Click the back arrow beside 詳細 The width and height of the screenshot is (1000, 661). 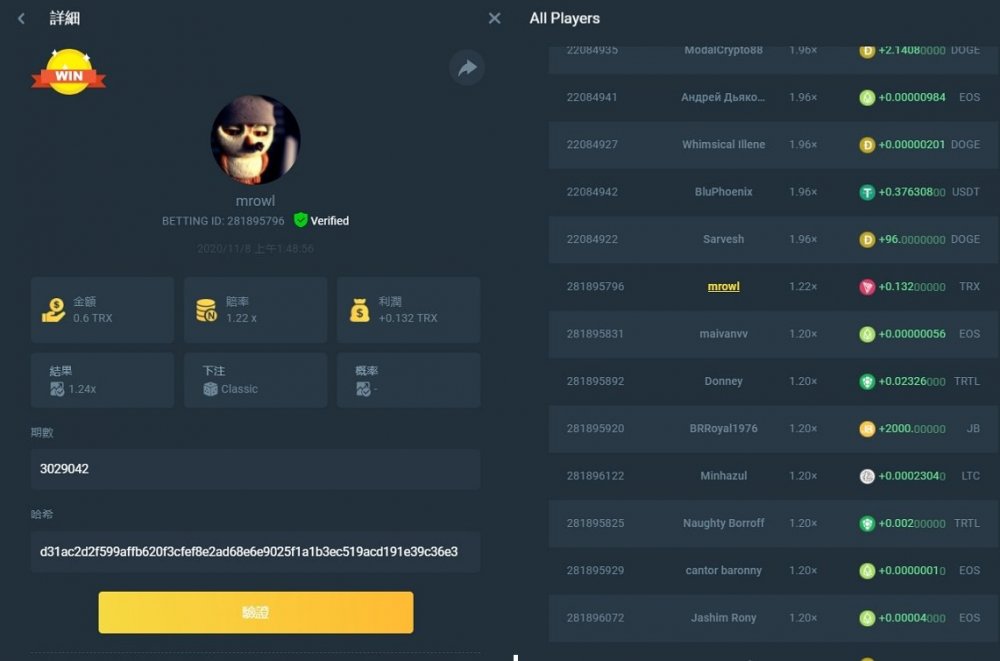pyautogui.click(x=22, y=18)
